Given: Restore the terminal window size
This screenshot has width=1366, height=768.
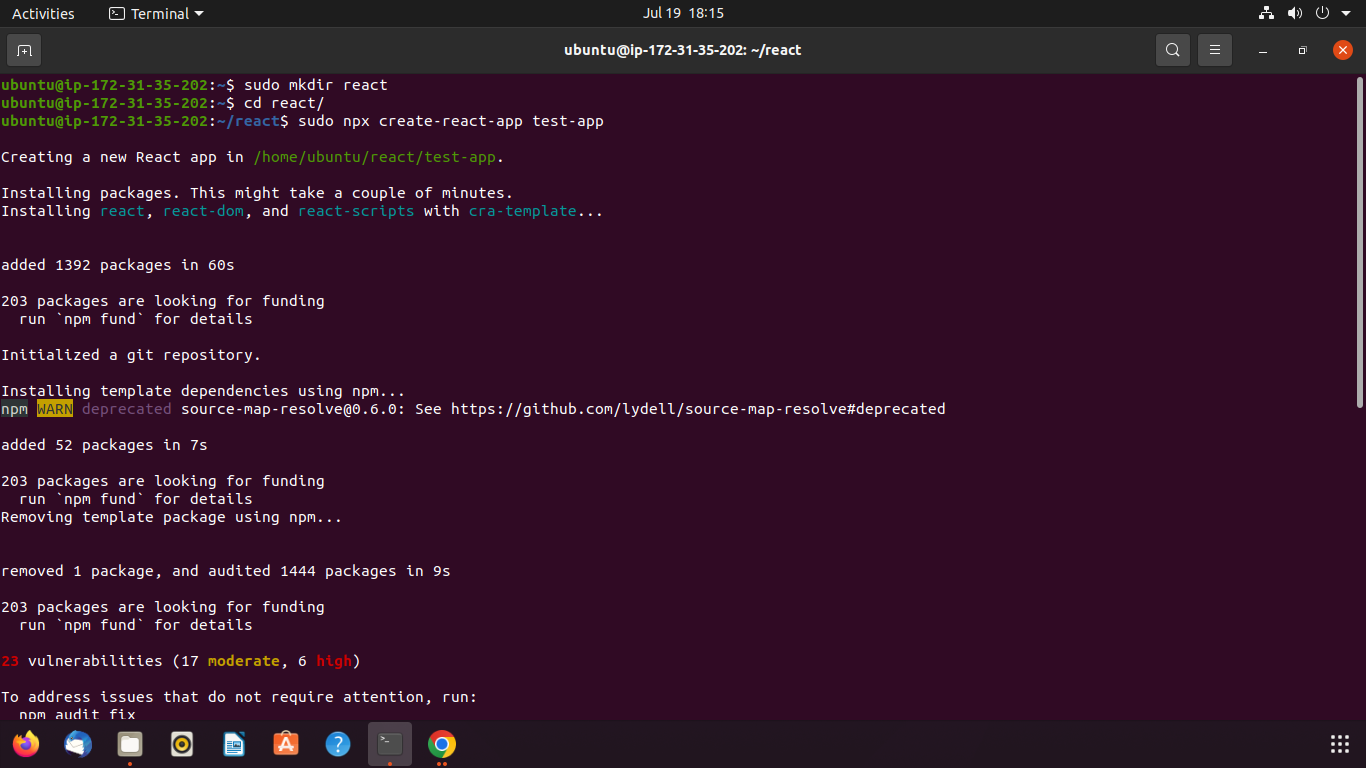Looking at the screenshot, I should click(x=1302, y=50).
